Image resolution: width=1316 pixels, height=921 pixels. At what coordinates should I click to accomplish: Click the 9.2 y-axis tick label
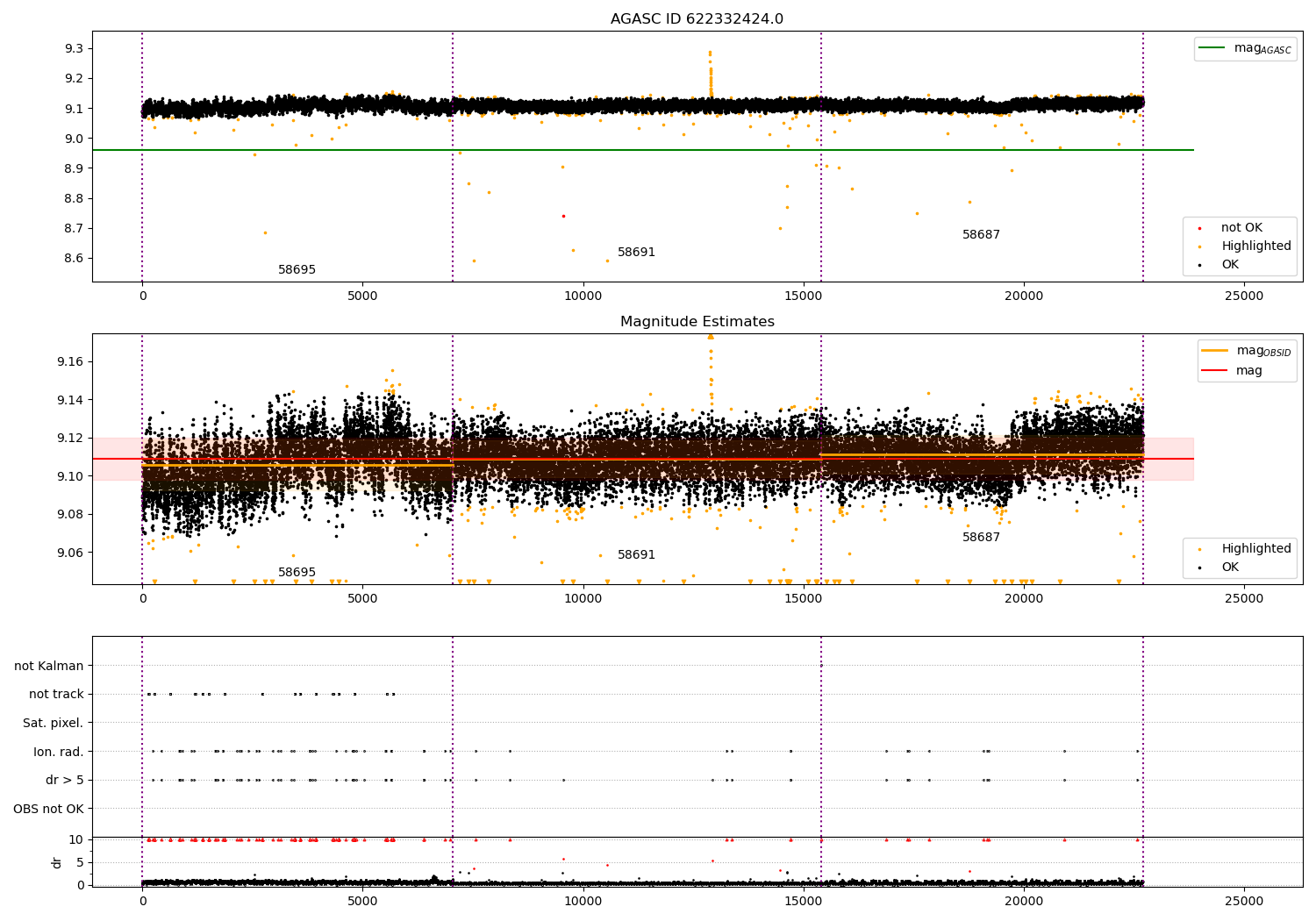(74, 78)
